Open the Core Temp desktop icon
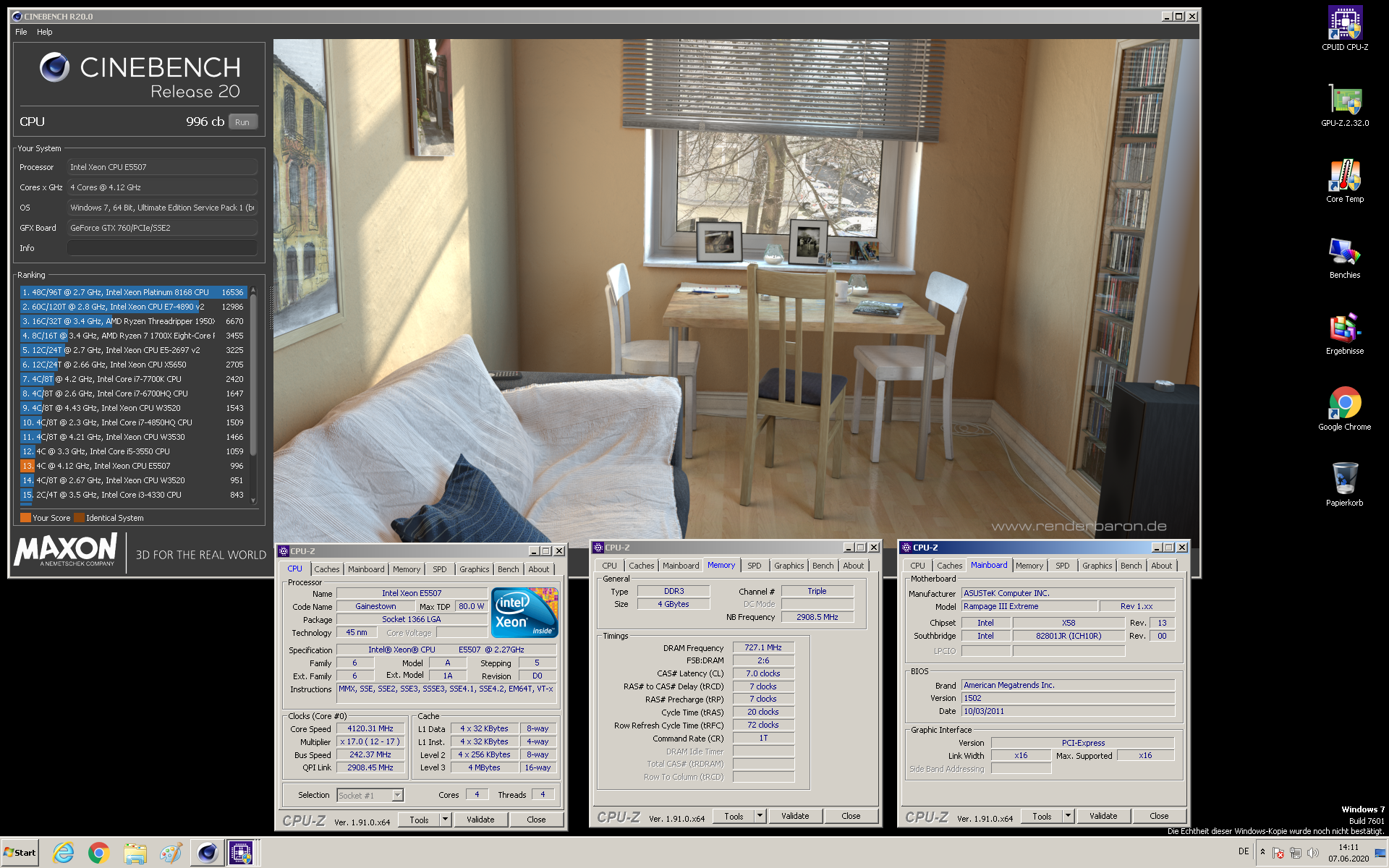Viewport: 1389px width, 868px height. (x=1344, y=181)
